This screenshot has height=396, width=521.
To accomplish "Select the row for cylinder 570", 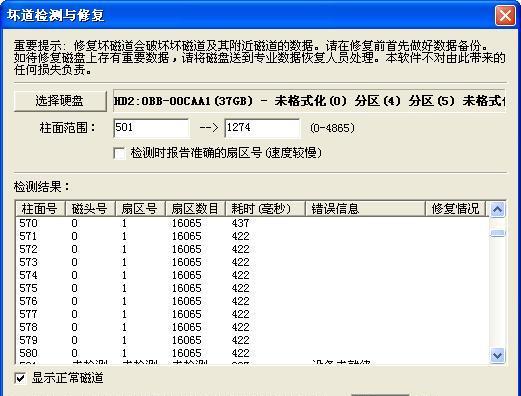I will coord(252,223).
